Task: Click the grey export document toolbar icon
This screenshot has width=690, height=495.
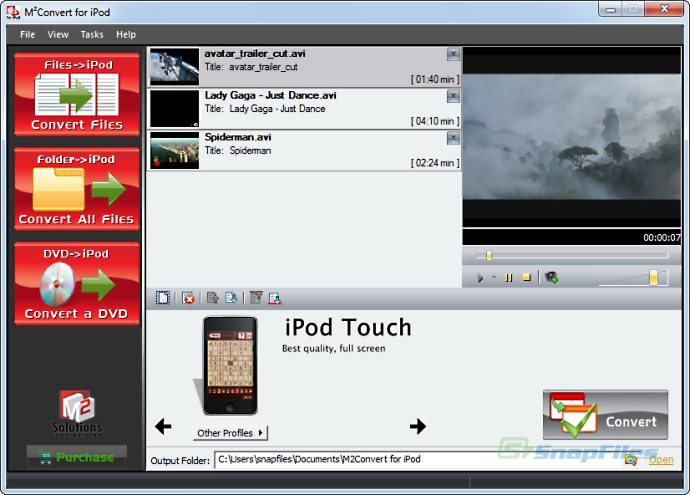Action: pyautogui.click(x=213, y=298)
